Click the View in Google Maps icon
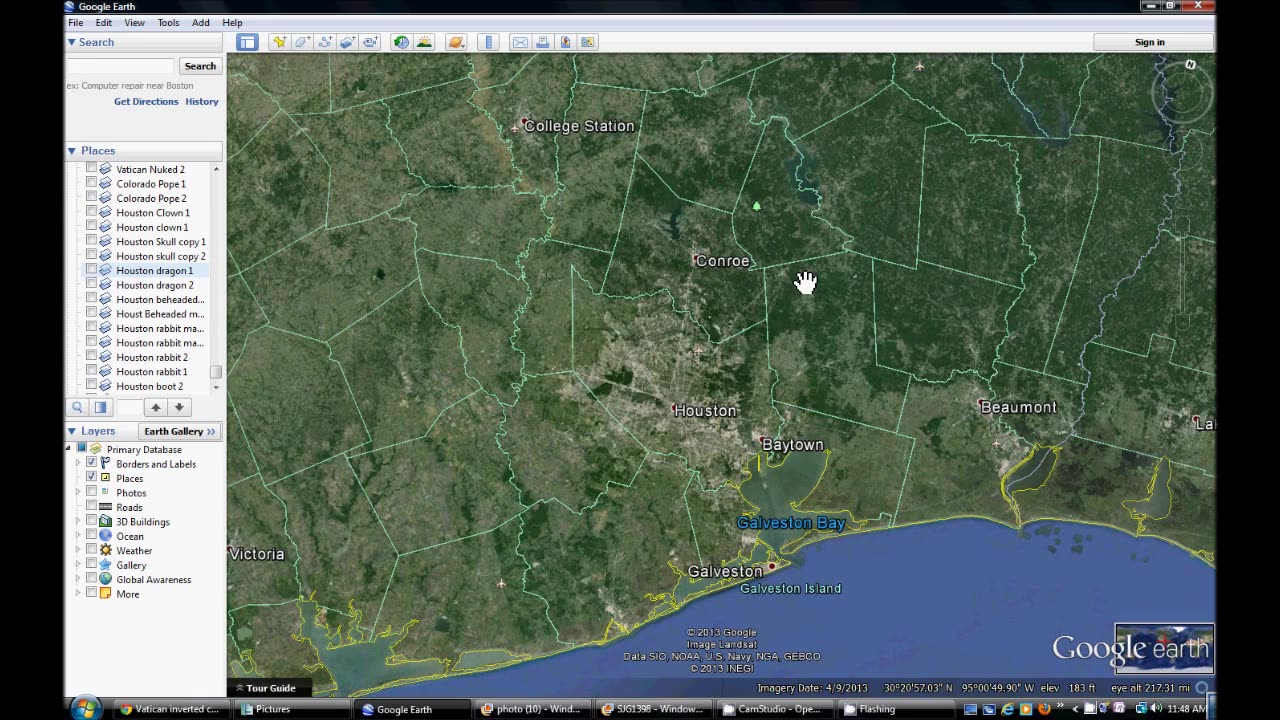This screenshot has width=1280, height=720. [565, 42]
